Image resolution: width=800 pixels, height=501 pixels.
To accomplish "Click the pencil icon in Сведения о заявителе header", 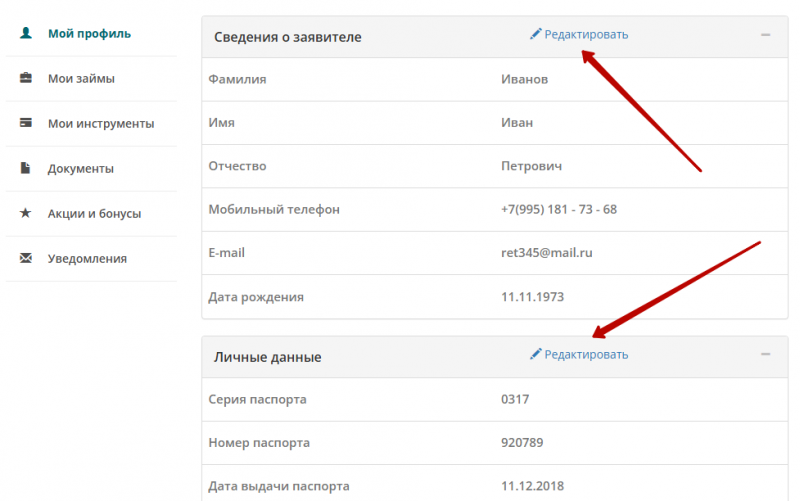I will pos(535,34).
